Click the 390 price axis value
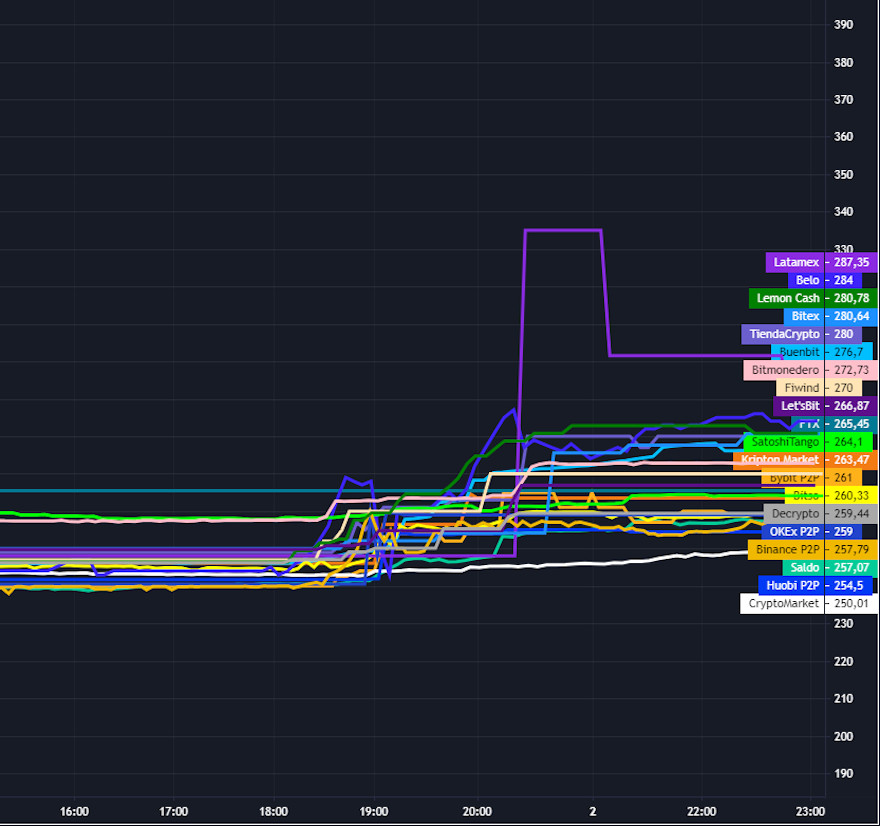Viewport: 880px width, 826px height. click(x=843, y=24)
